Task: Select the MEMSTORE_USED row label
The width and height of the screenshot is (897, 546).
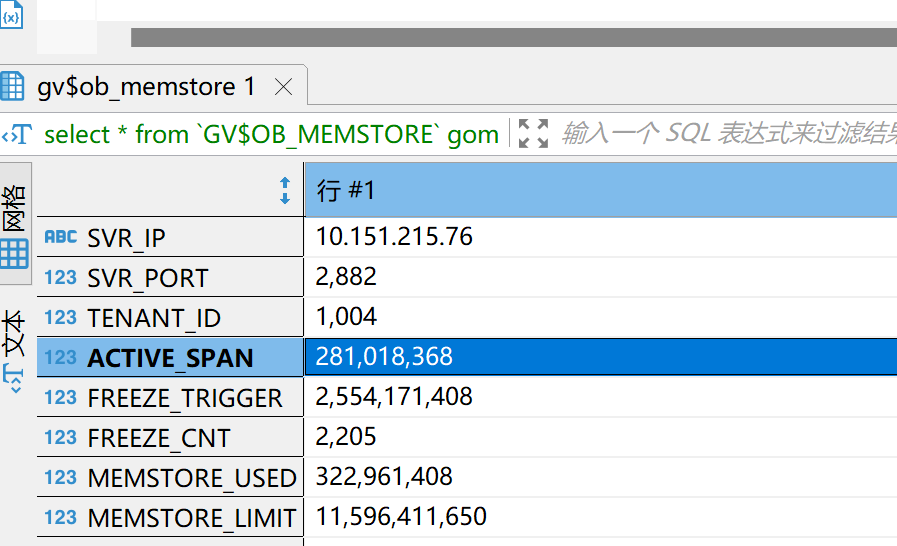Action: point(192,478)
